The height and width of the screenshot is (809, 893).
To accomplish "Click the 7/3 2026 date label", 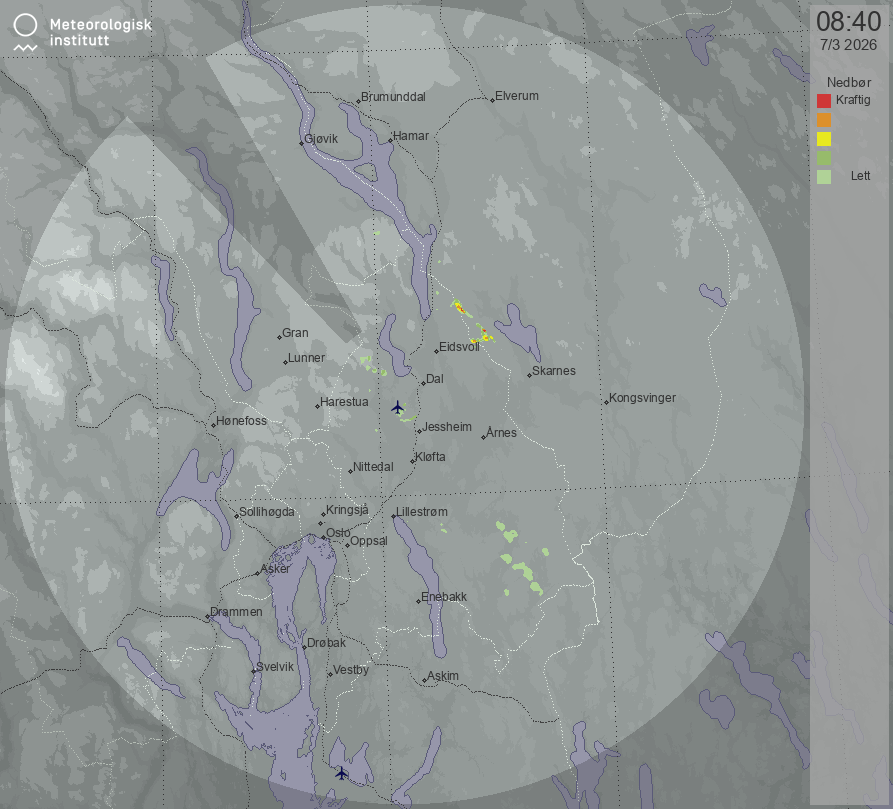I will click(848, 45).
